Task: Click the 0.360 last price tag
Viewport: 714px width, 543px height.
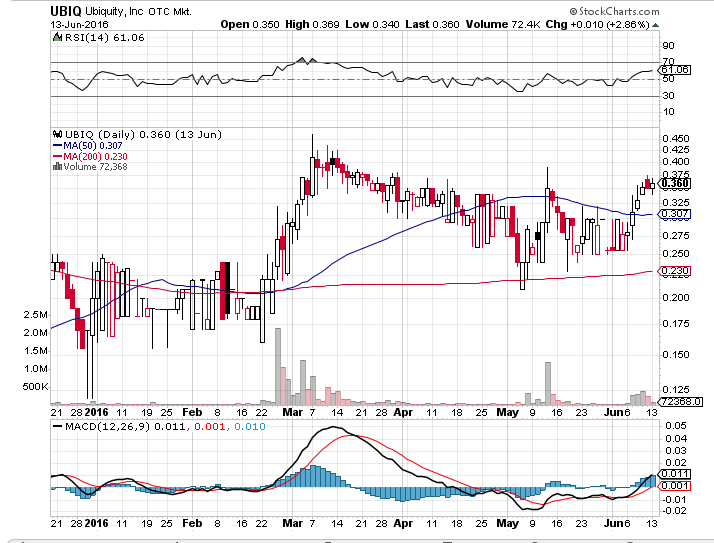Action: pos(675,184)
